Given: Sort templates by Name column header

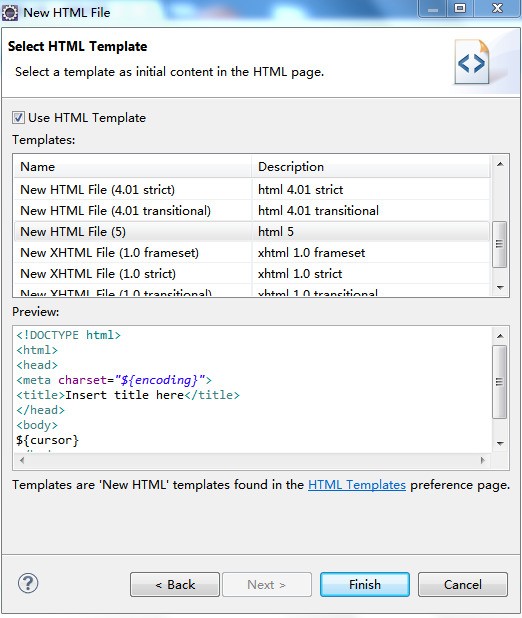Looking at the screenshot, I should pos(133,167).
